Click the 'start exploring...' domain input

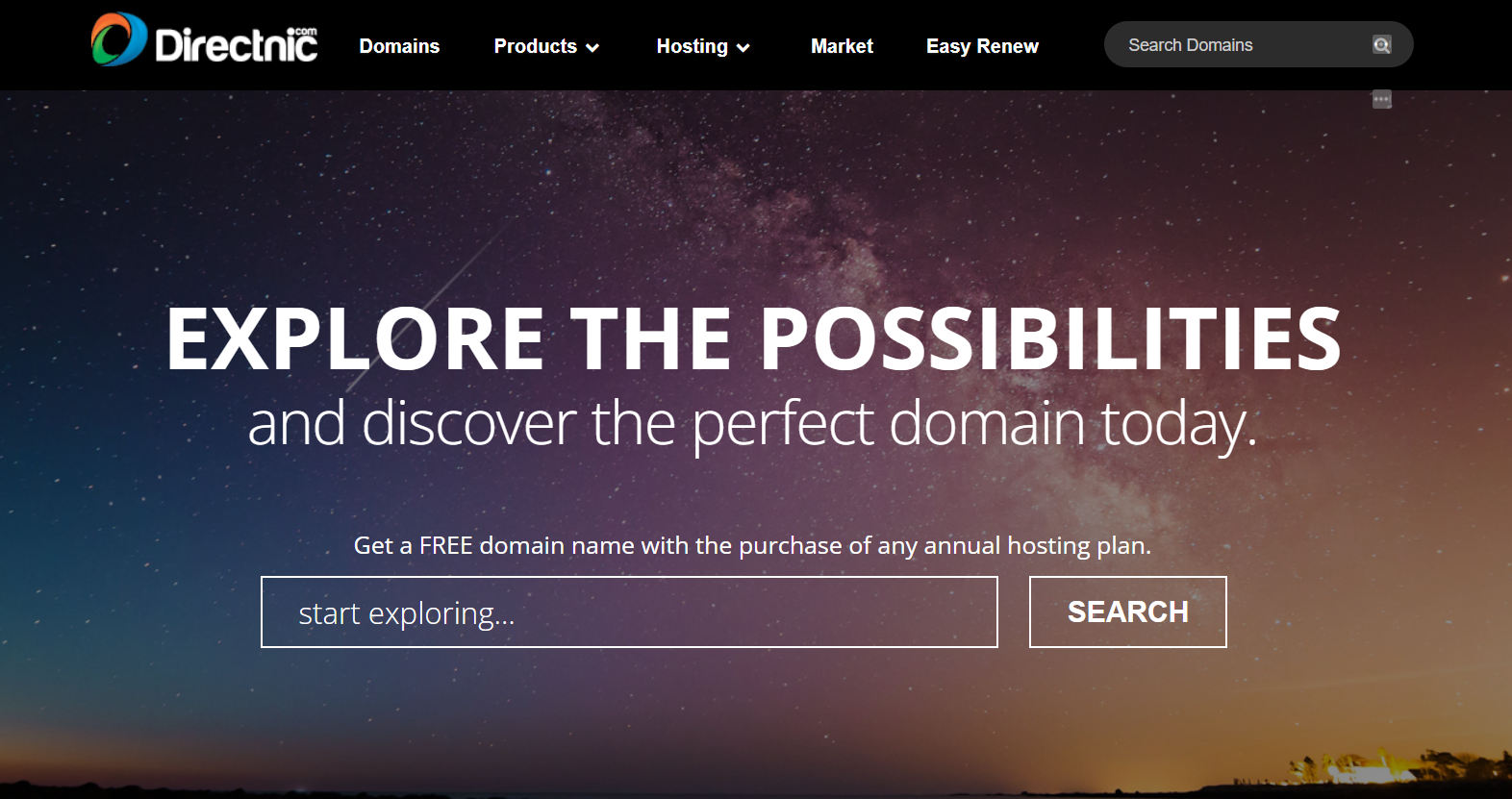(x=629, y=612)
